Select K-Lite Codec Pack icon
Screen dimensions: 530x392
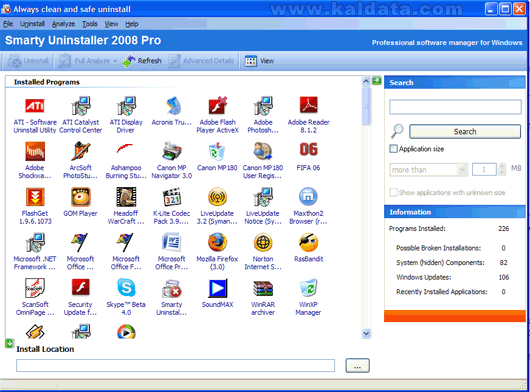pyautogui.click(x=172, y=197)
